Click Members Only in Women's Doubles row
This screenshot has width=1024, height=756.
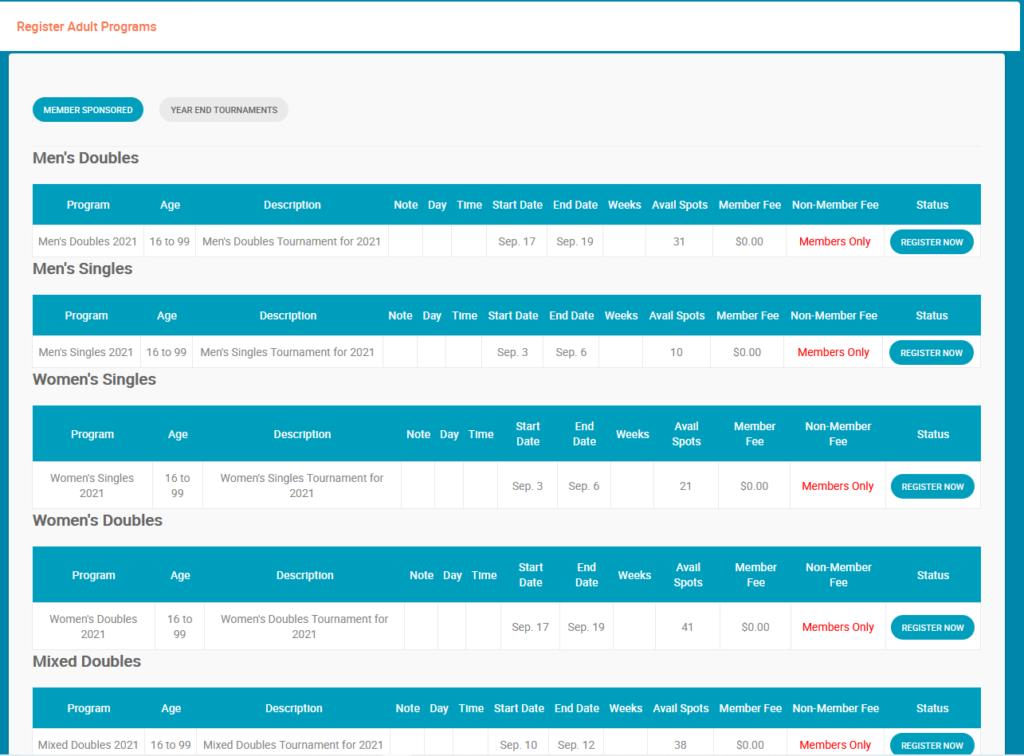coord(838,627)
